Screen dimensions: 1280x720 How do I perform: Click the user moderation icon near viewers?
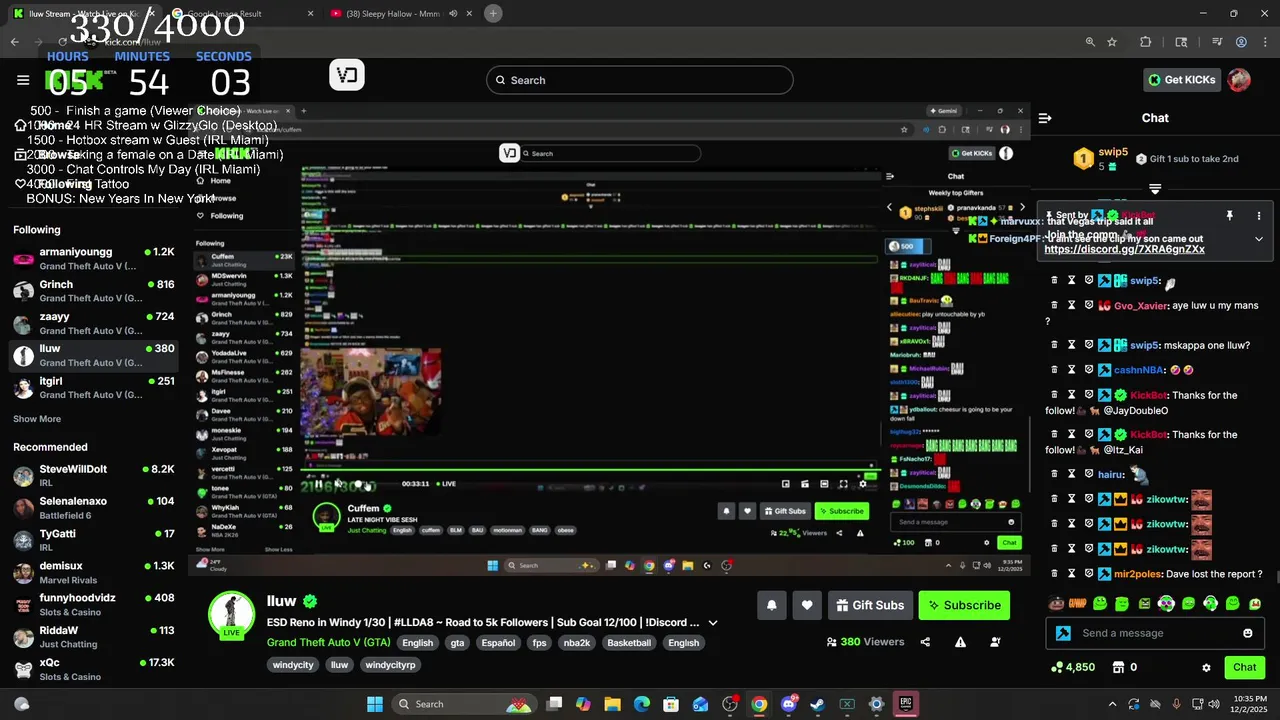(x=995, y=642)
